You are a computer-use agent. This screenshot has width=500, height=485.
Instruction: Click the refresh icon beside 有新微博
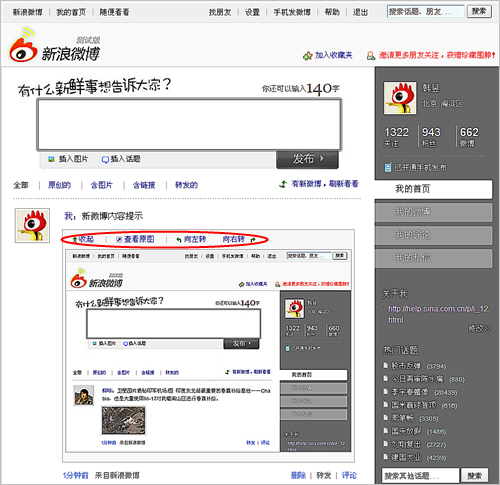pos(283,184)
